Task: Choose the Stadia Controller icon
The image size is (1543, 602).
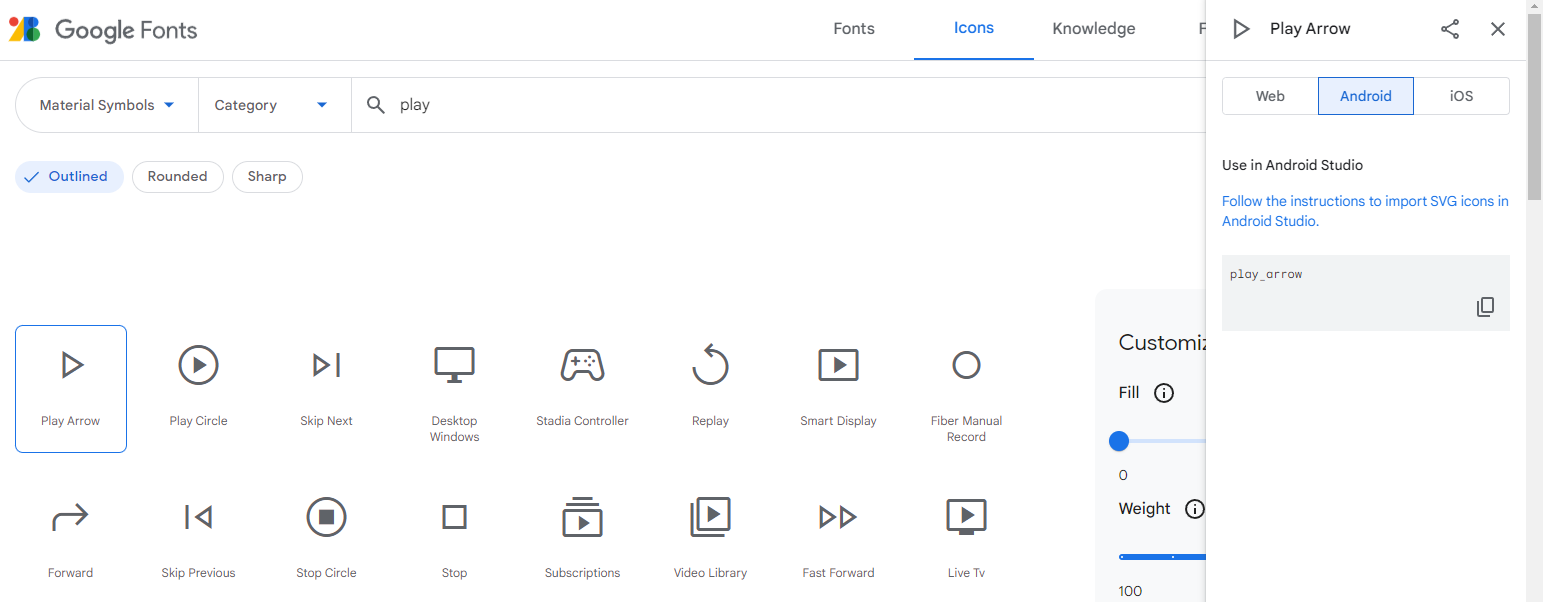Action: tap(582, 387)
